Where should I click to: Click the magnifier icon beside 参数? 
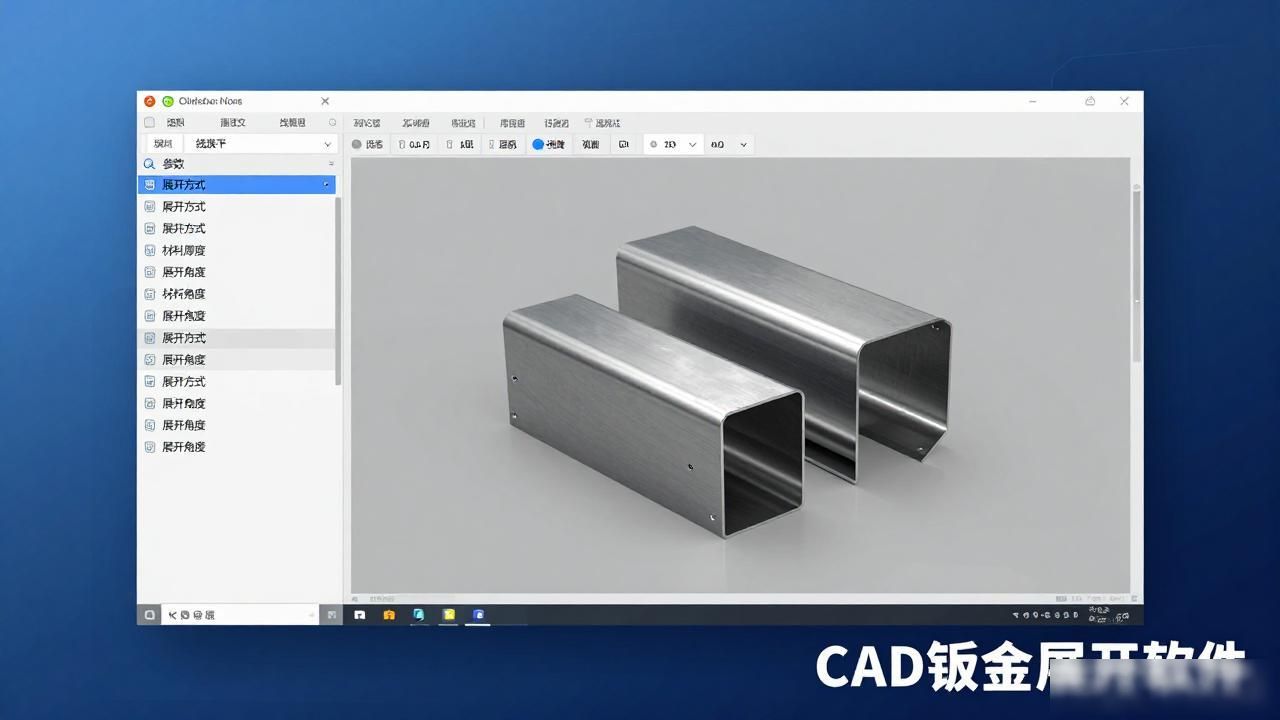click(x=149, y=164)
